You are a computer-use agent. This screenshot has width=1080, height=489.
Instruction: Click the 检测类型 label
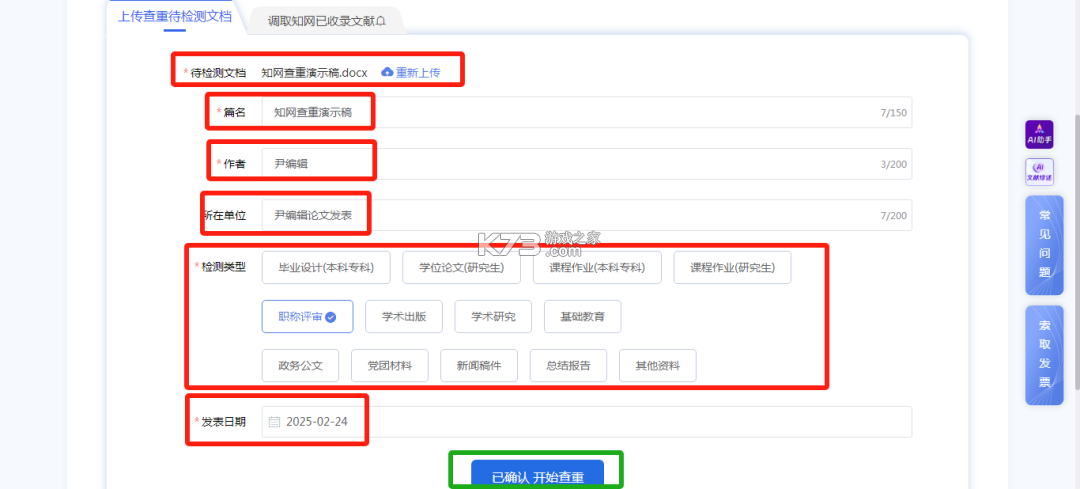pyautogui.click(x=223, y=267)
